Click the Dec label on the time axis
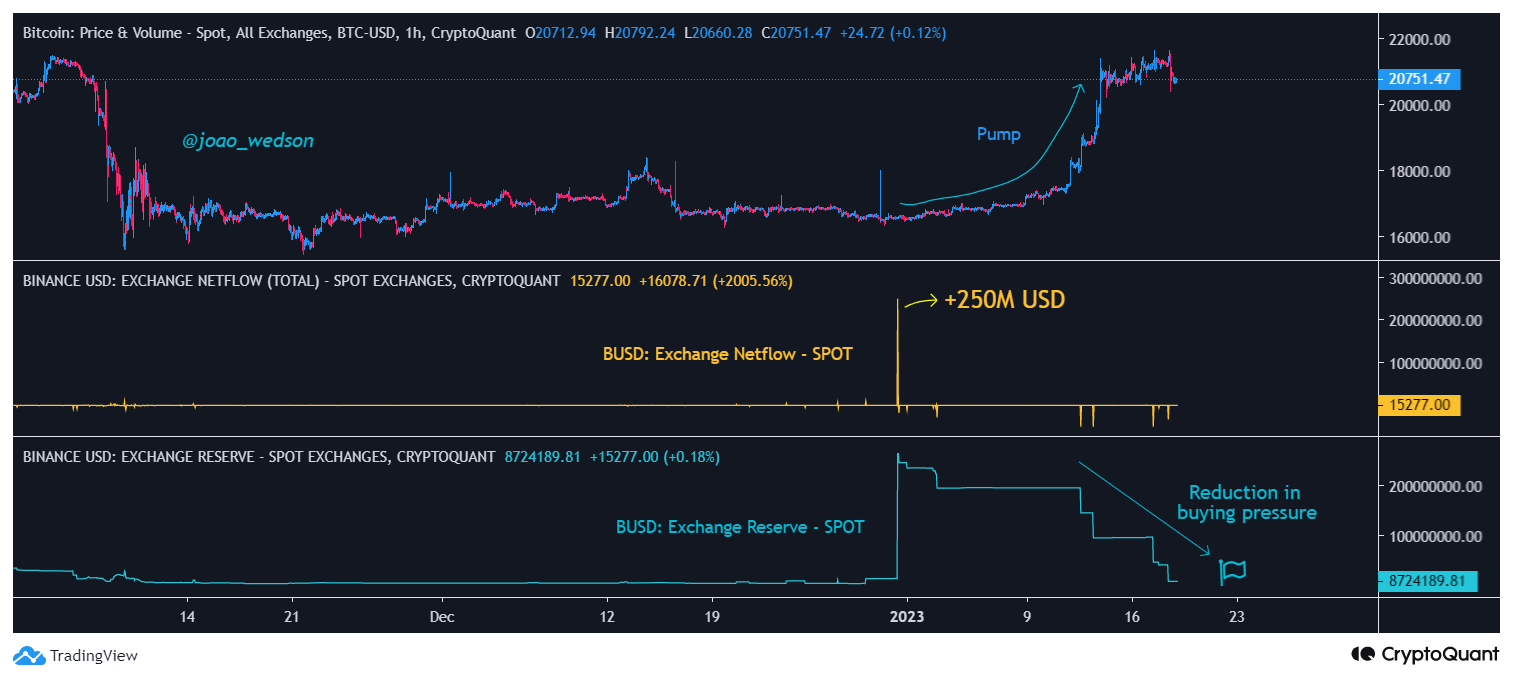Screen dimensions: 1513x677 pyautogui.click(x=441, y=617)
